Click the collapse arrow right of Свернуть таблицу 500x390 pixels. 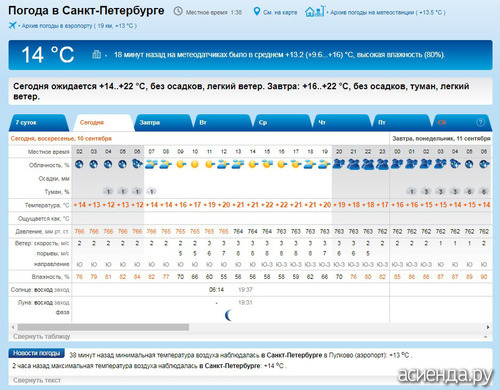pyautogui.click(x=485, y=337)
